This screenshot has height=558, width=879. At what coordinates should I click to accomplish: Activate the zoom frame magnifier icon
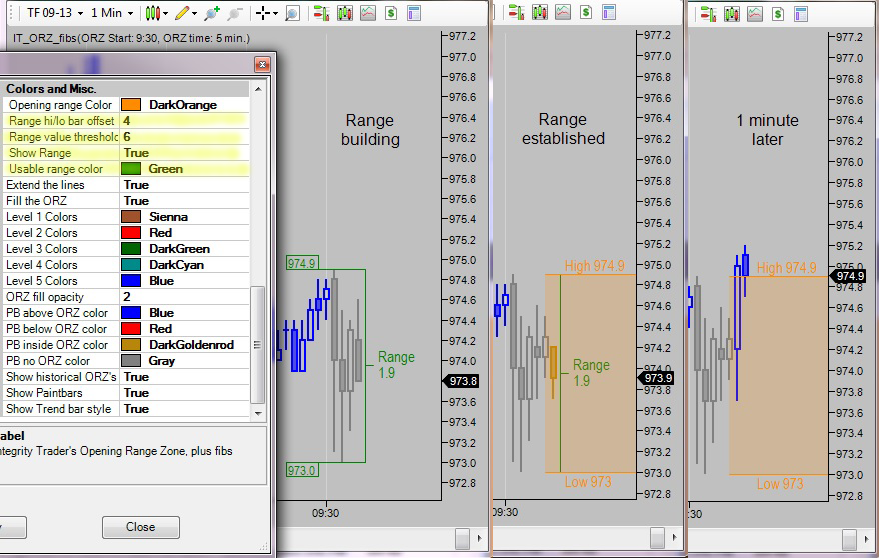click(292, 13)
